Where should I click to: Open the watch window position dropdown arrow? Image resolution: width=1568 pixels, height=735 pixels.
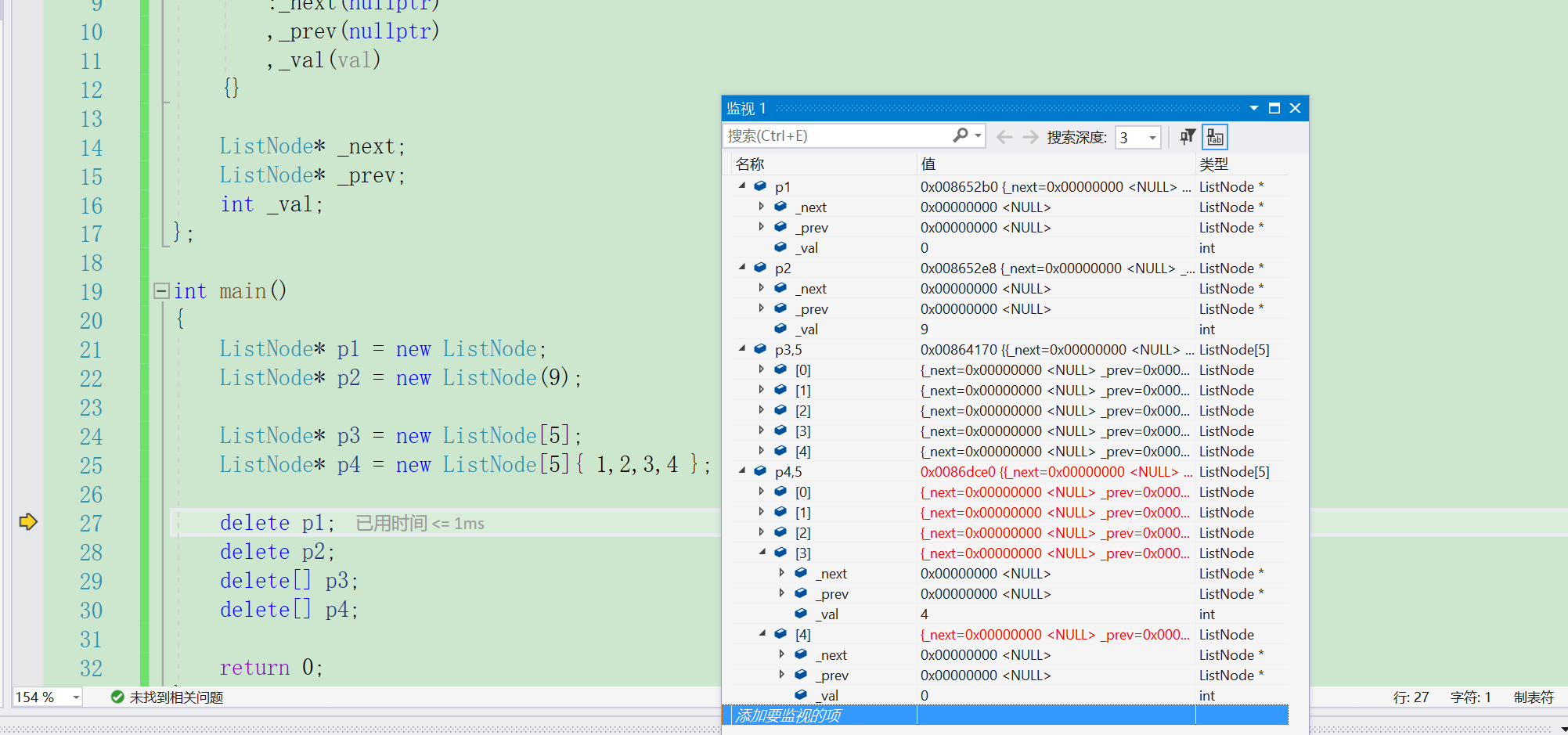[1254, 108]
